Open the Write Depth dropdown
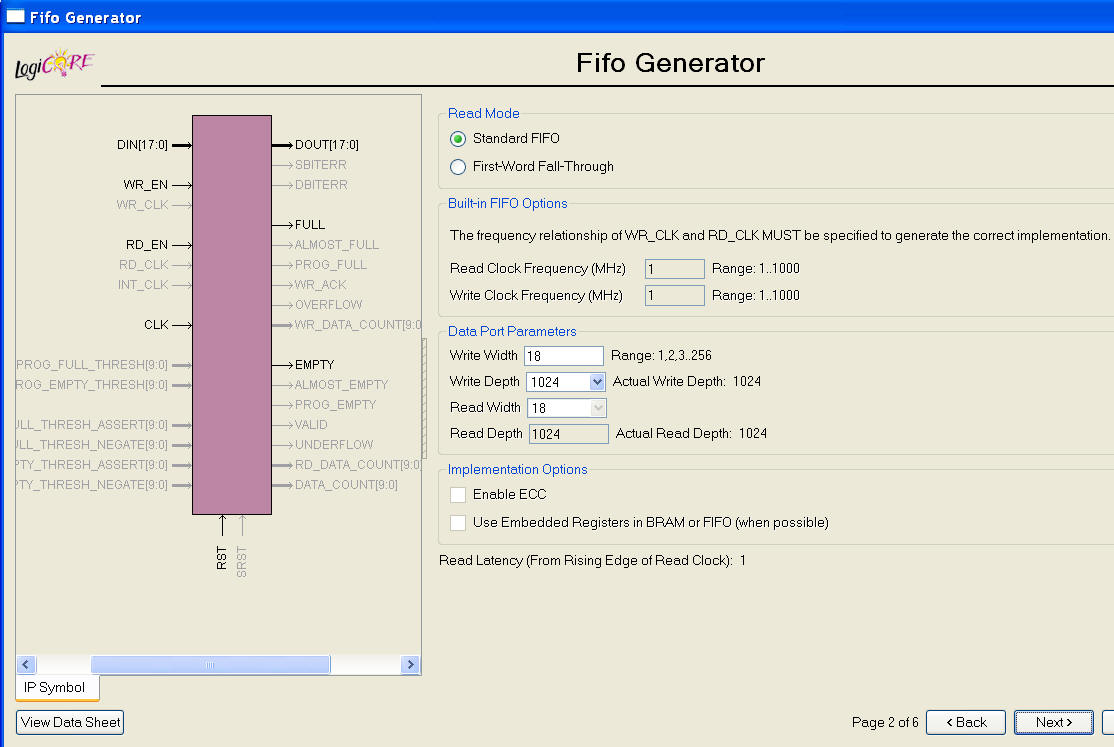 click(x=597, y=382)
